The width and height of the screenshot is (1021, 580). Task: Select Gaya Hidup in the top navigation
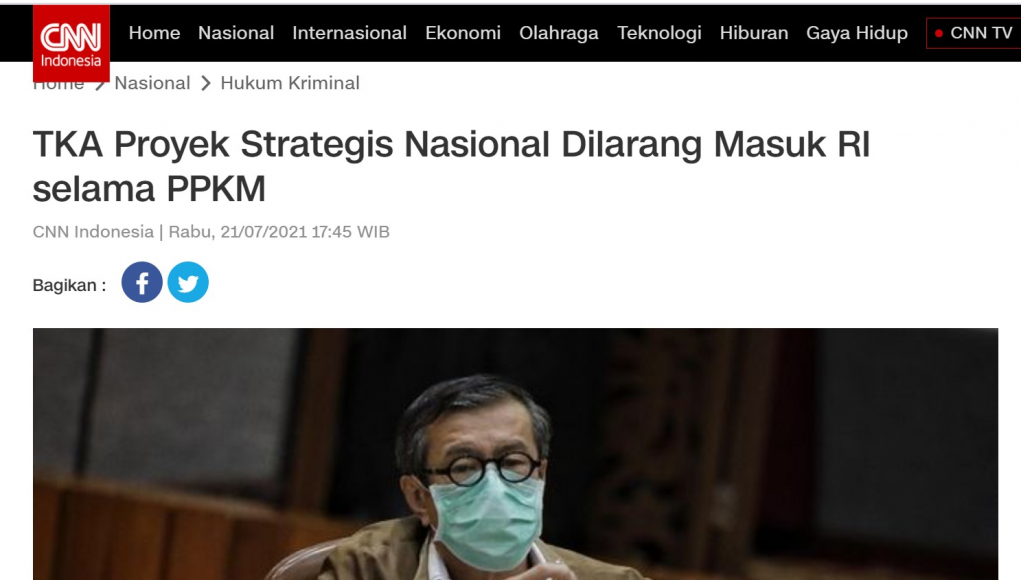click(857, 33)
